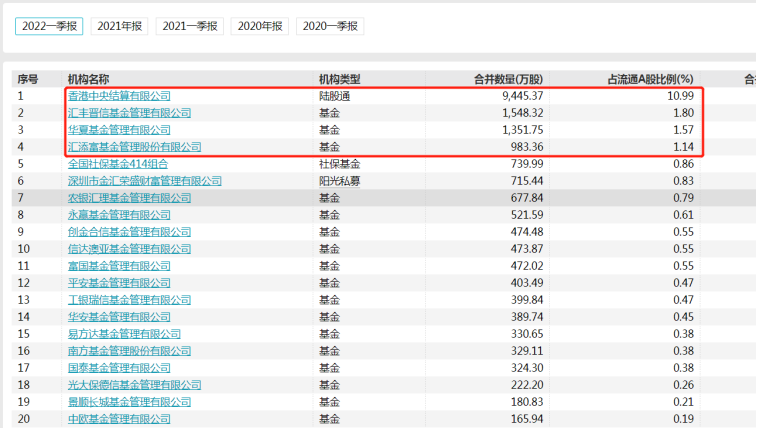Select the 1.80 percentage cell
The width and height of the screenshot is (757, 428).
point(684,113)
